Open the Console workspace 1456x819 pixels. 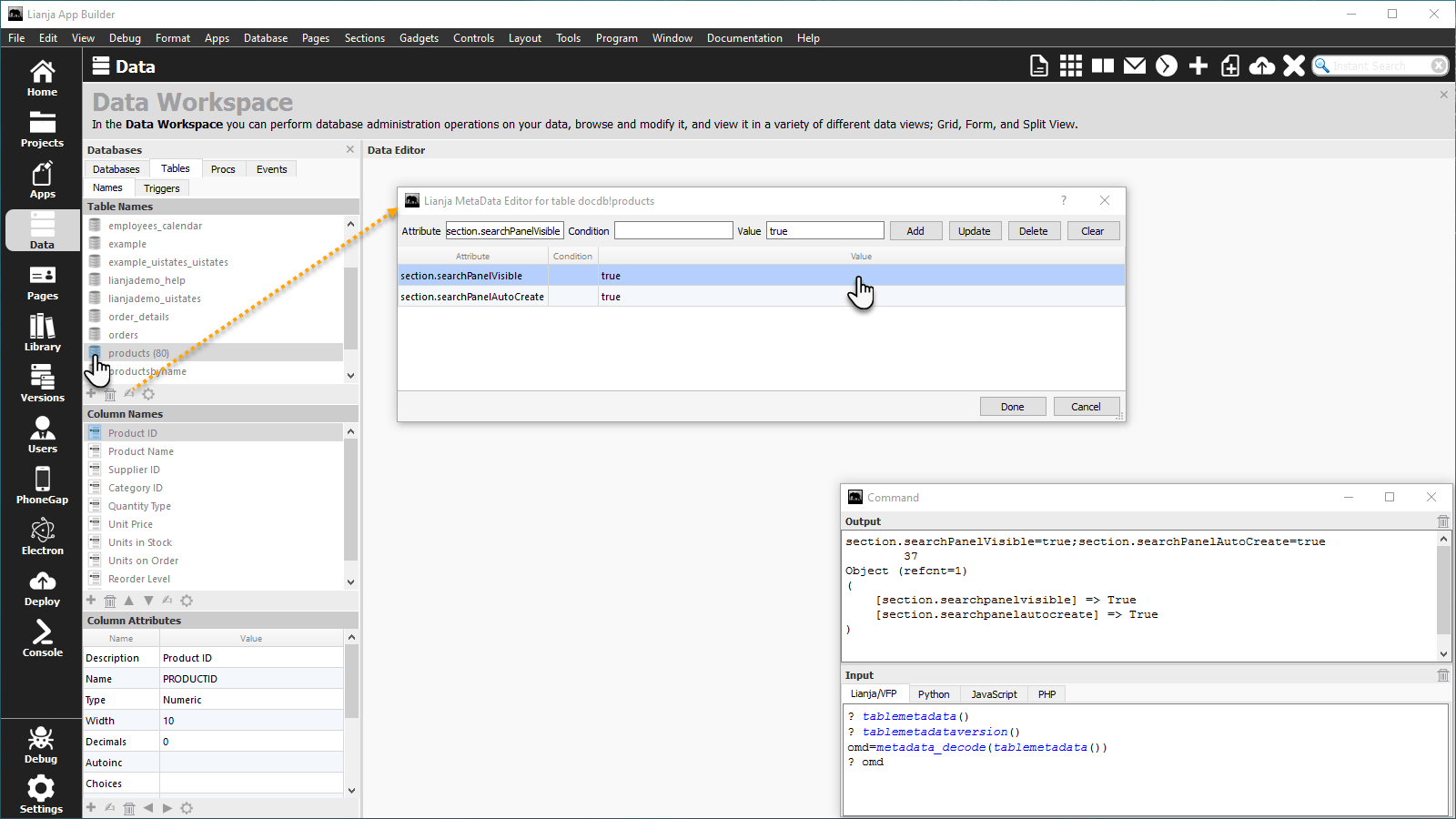click(42, 639)
